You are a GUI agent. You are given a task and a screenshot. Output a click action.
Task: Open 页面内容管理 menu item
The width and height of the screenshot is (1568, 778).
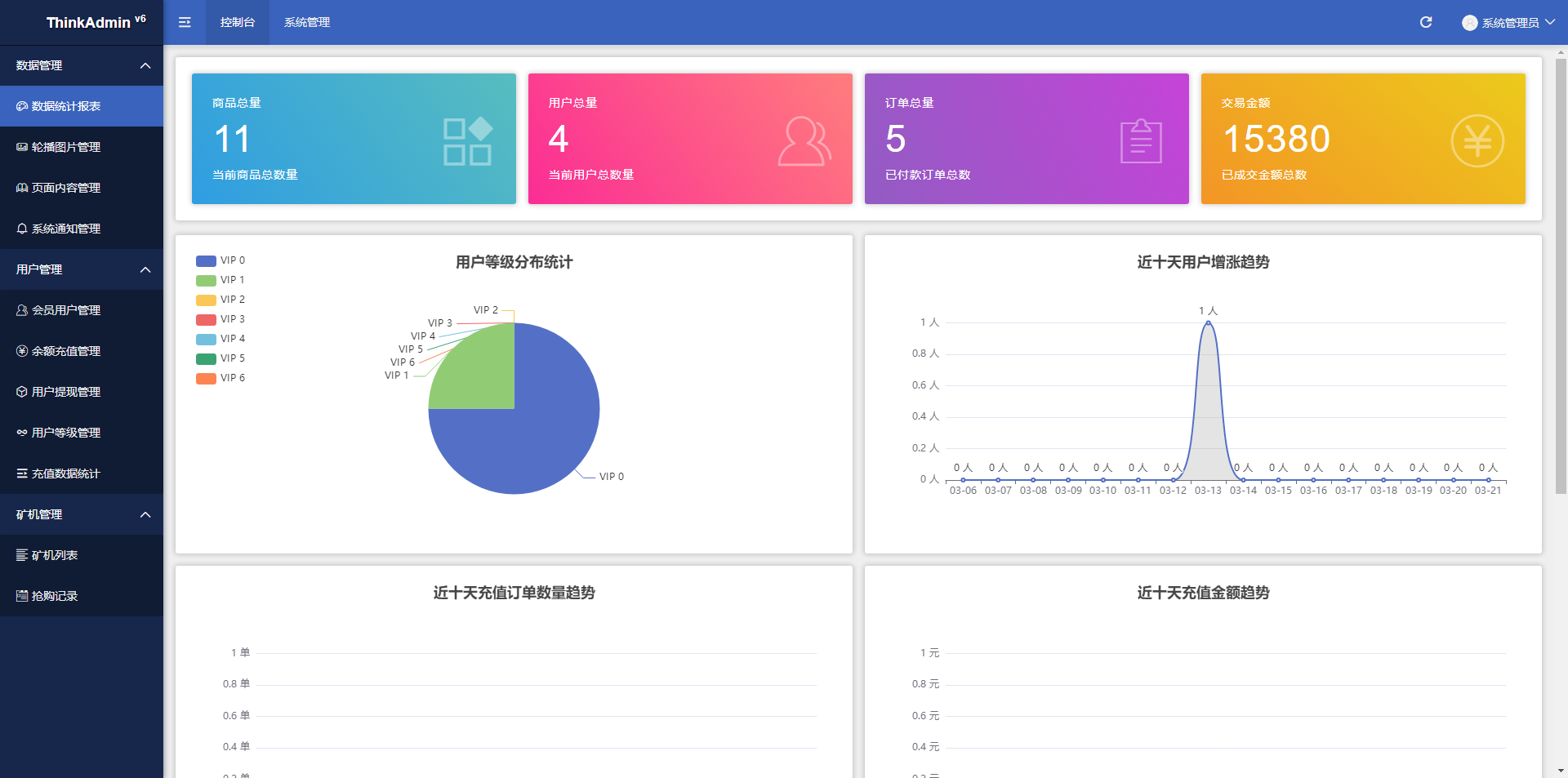[82, 188]
